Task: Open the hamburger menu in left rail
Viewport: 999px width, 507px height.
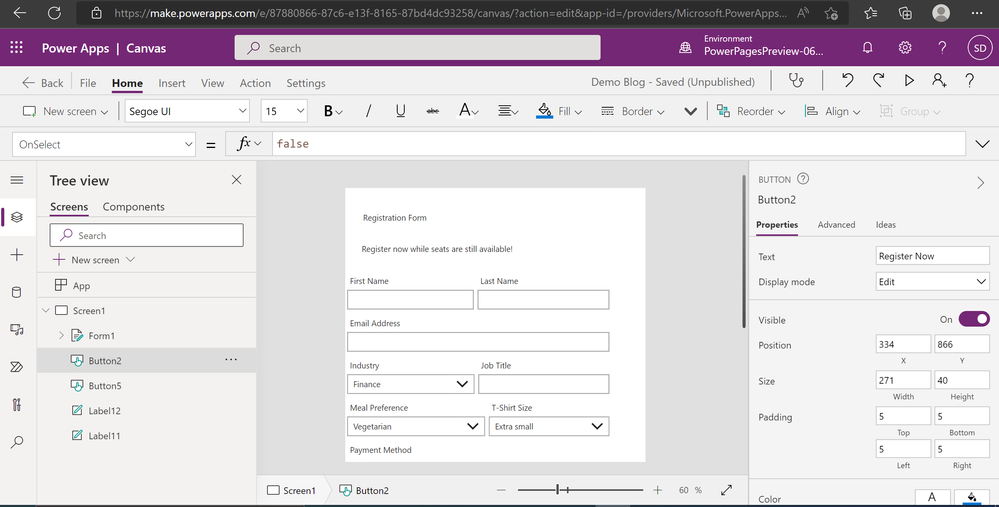Action: click(17, 180)
